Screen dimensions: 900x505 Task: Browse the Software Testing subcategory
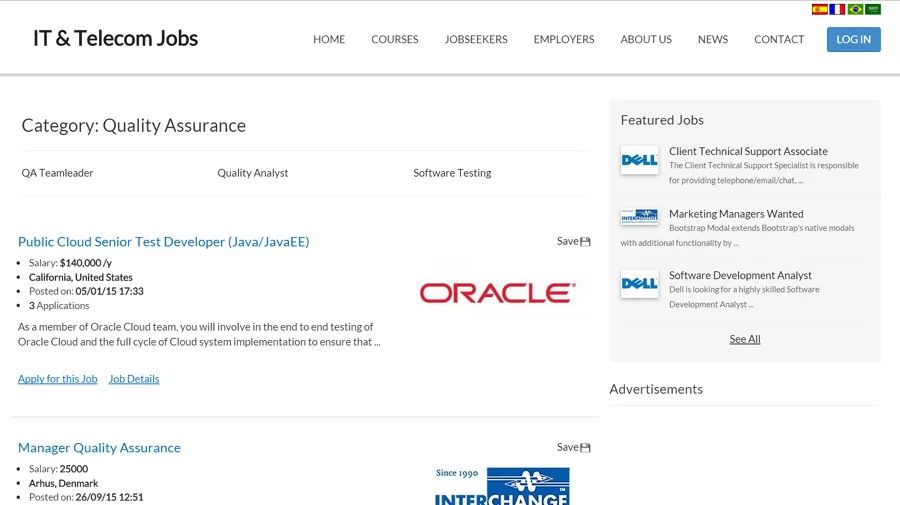tap(452, 173)
